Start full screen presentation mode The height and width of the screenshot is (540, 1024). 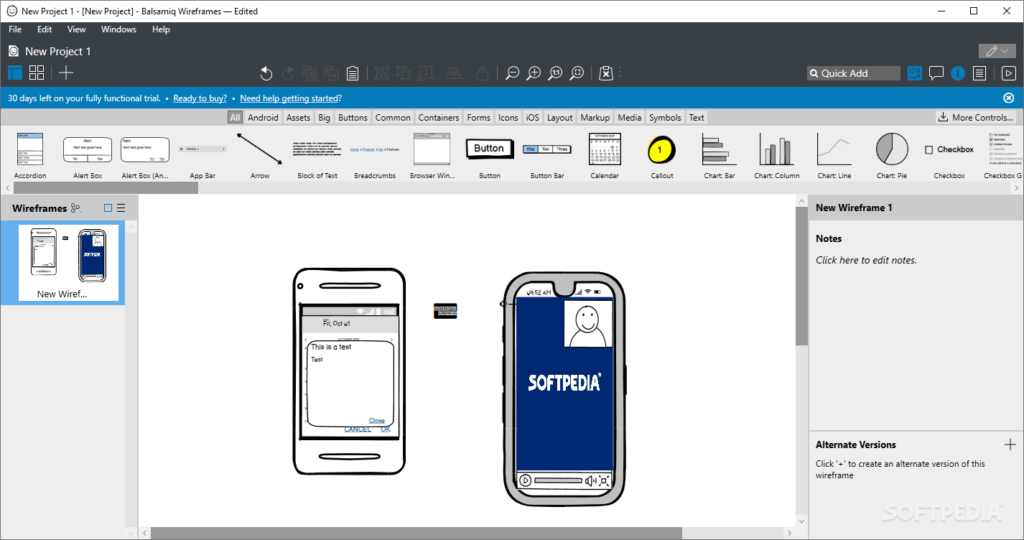click(x=1009, y=73)
